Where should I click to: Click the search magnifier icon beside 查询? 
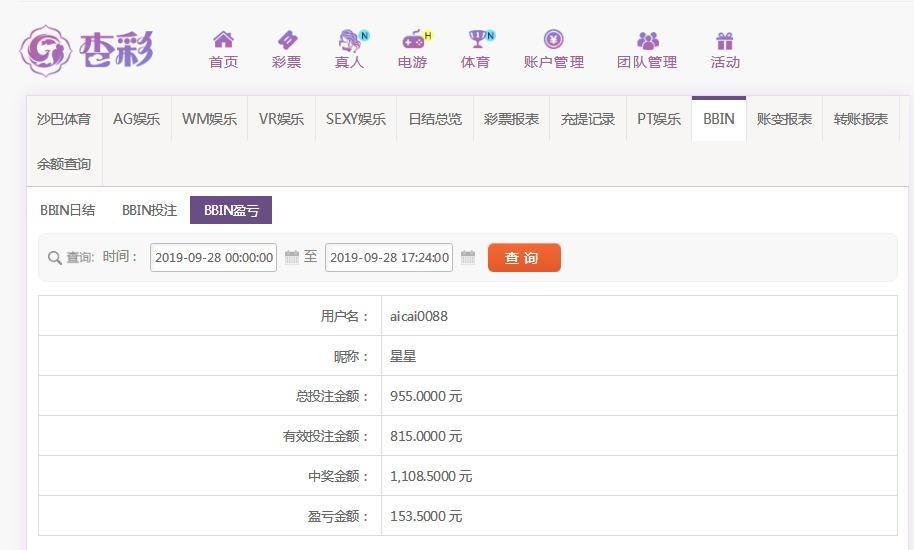pos(54,258)
